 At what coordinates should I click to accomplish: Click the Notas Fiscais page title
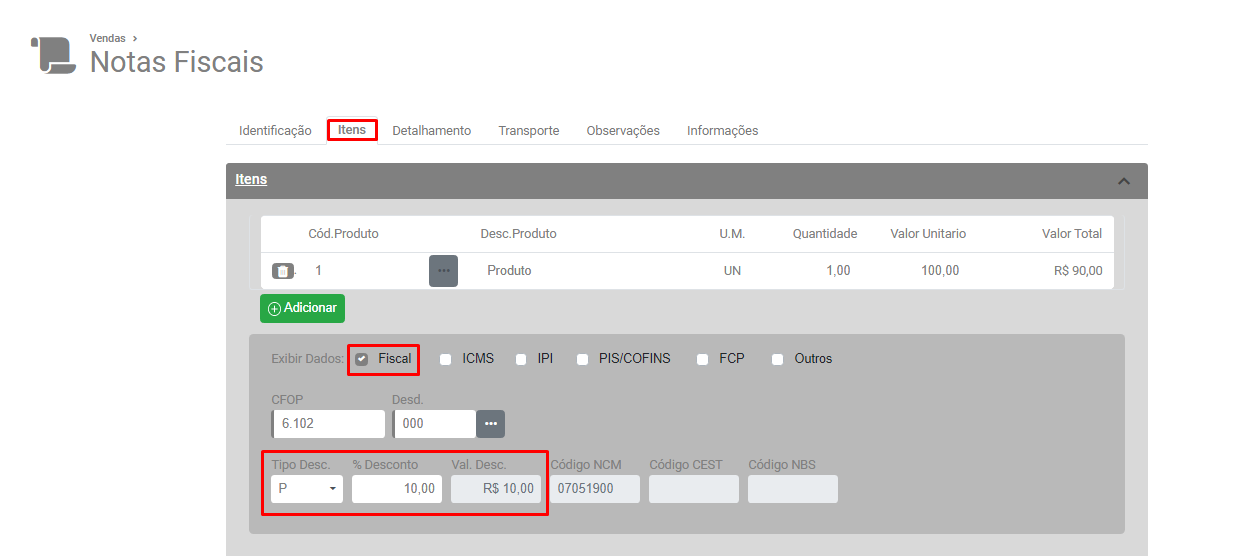(177, 62)
